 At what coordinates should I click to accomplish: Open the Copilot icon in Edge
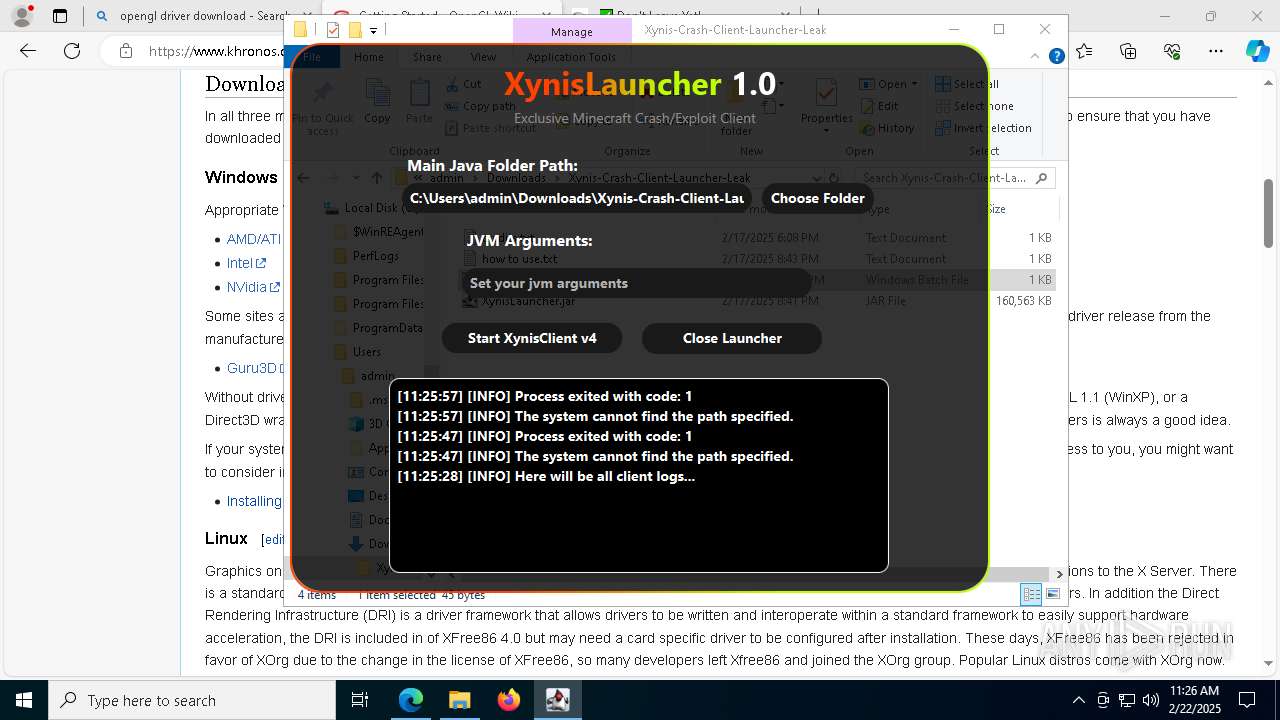[1257, 51]
